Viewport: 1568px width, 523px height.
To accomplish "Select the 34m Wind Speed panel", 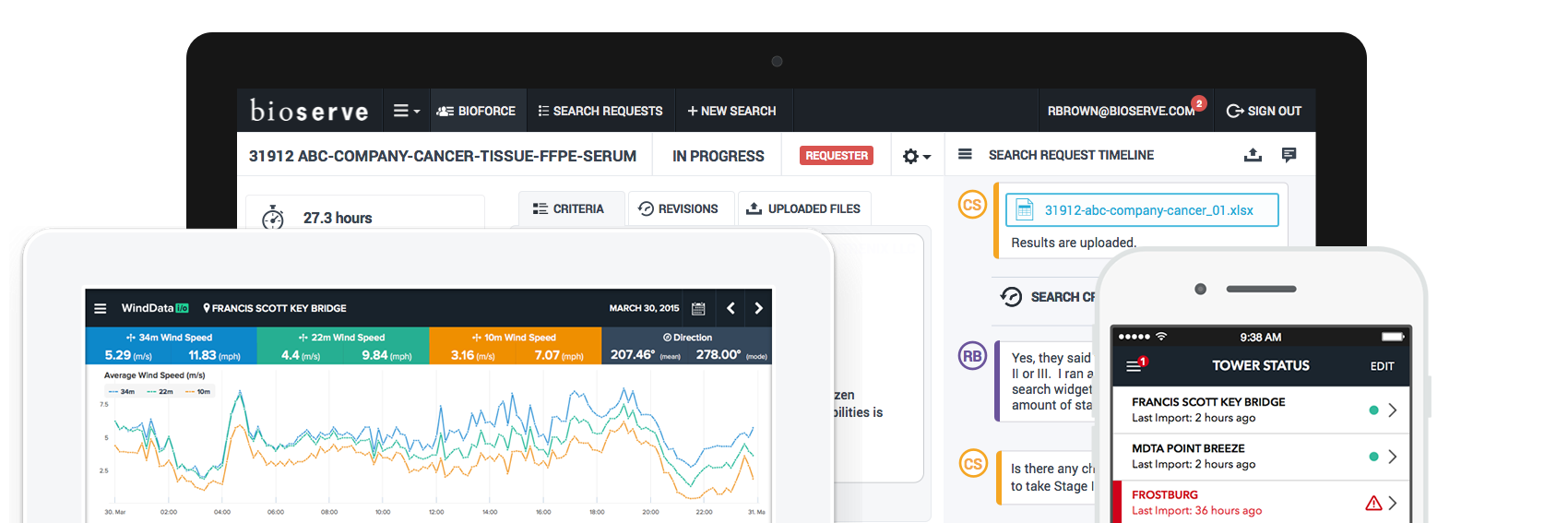I will (x=171, y=346).
